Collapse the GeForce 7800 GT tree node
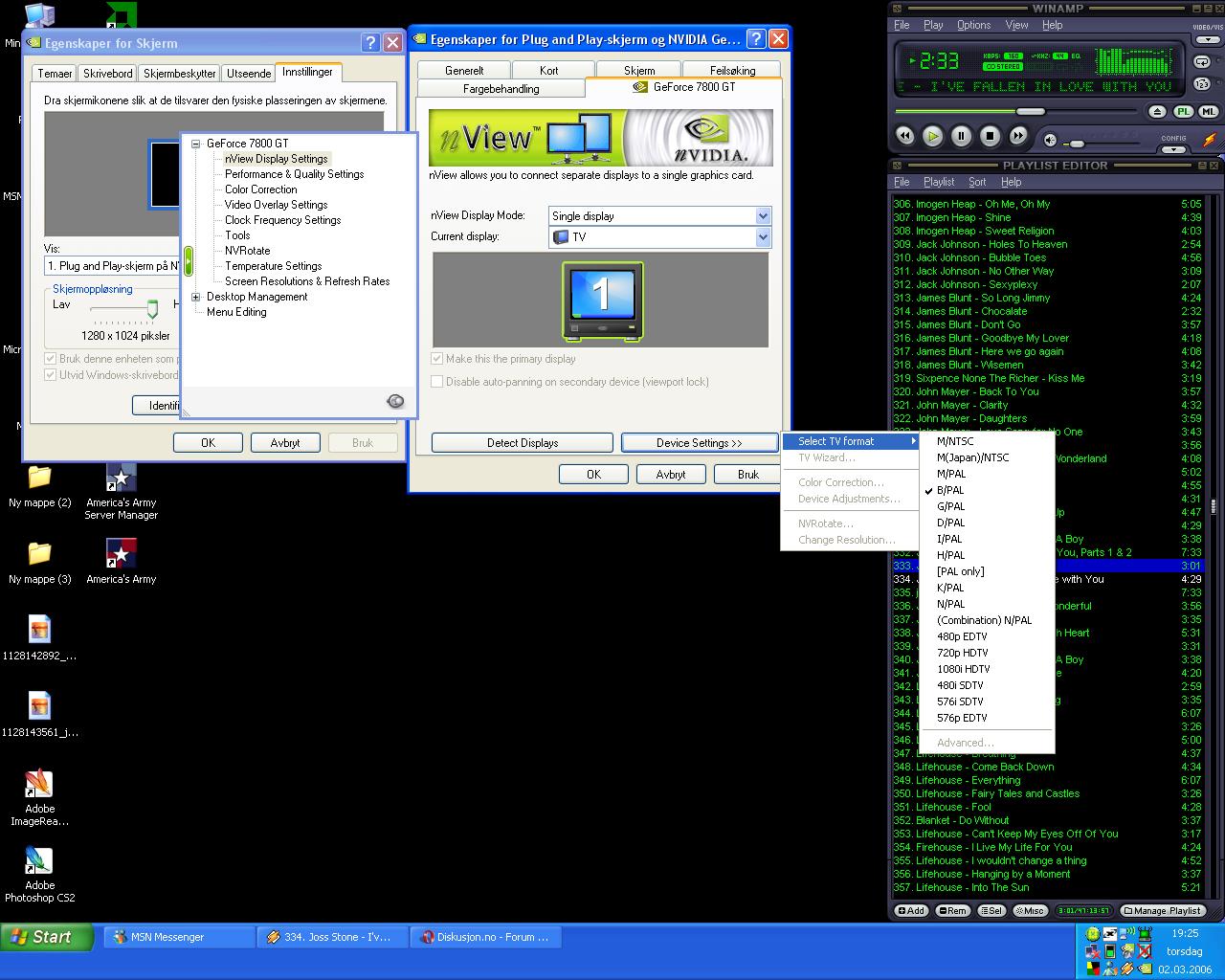This screenshot has width=1225, height=980. pyautogui.click(x=196, y=144)
